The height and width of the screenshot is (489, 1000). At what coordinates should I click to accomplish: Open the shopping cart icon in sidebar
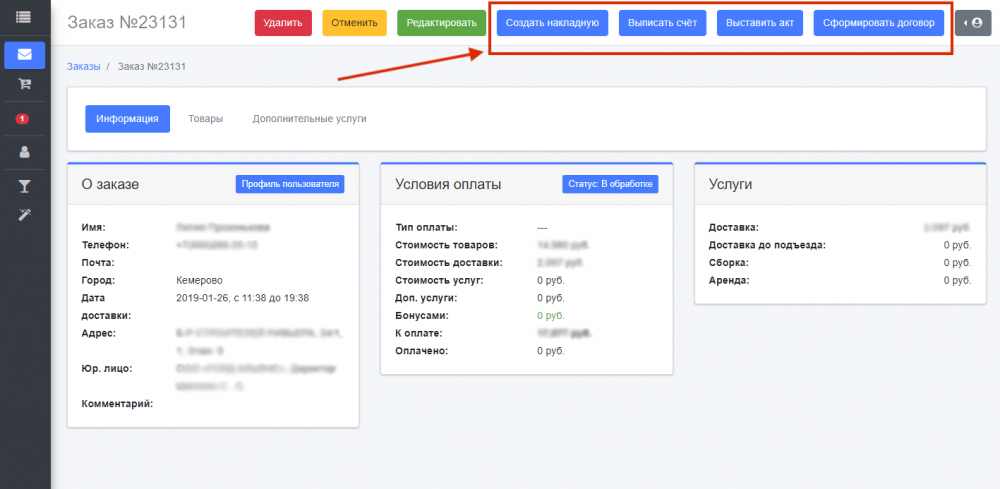pyautogui.click(x=24, y=84)
